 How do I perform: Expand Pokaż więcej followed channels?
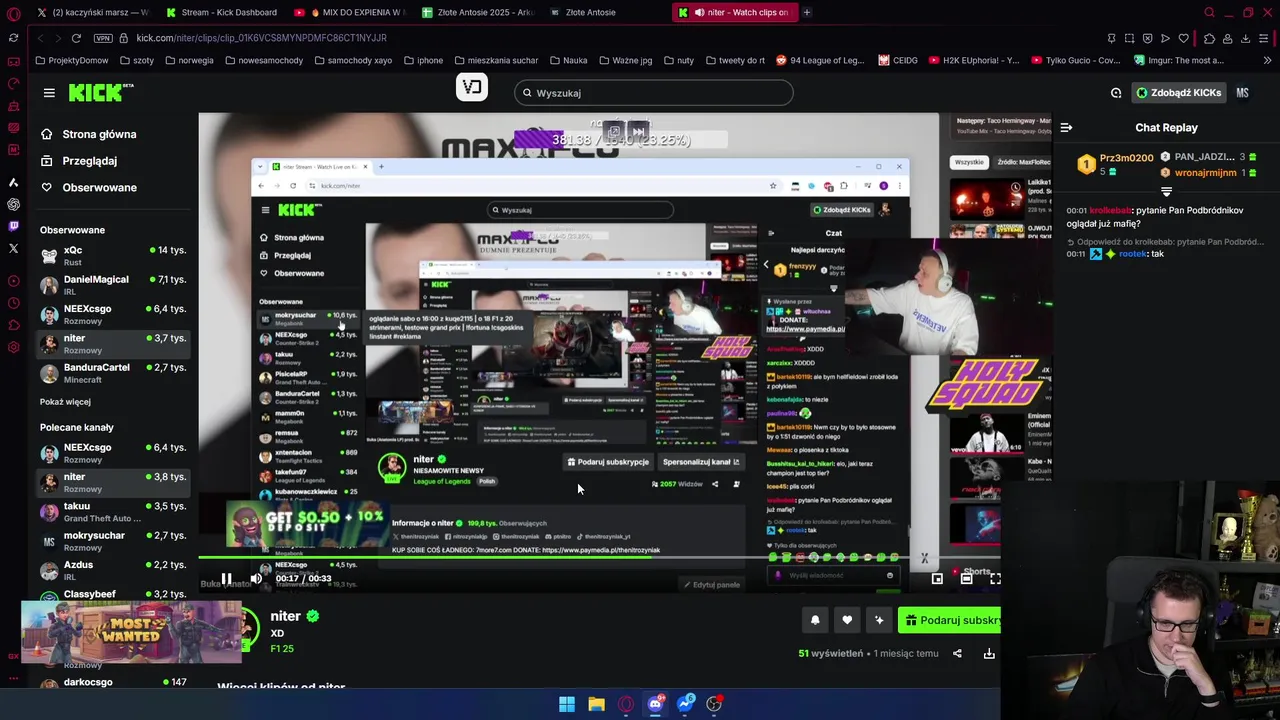[65, 402]
